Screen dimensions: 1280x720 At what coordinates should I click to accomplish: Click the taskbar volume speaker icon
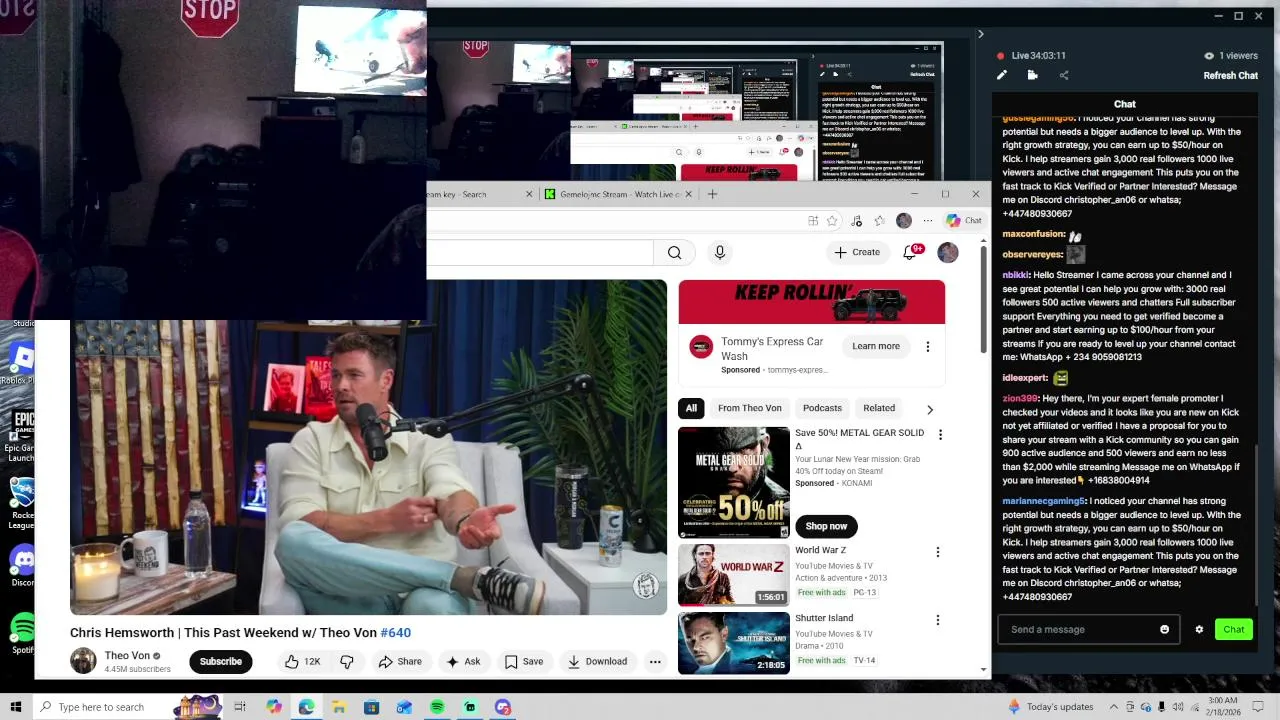click(1178, 707)
